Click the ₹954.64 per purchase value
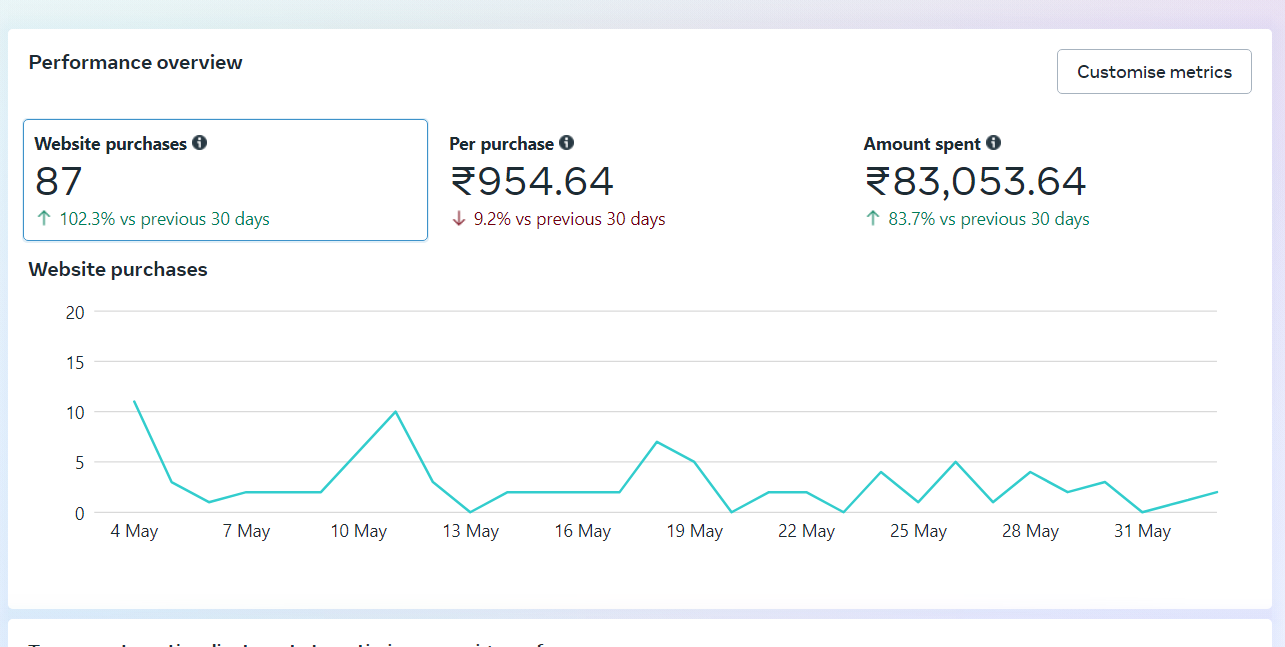The image size is (1285, 647). (x=532, y=181)
